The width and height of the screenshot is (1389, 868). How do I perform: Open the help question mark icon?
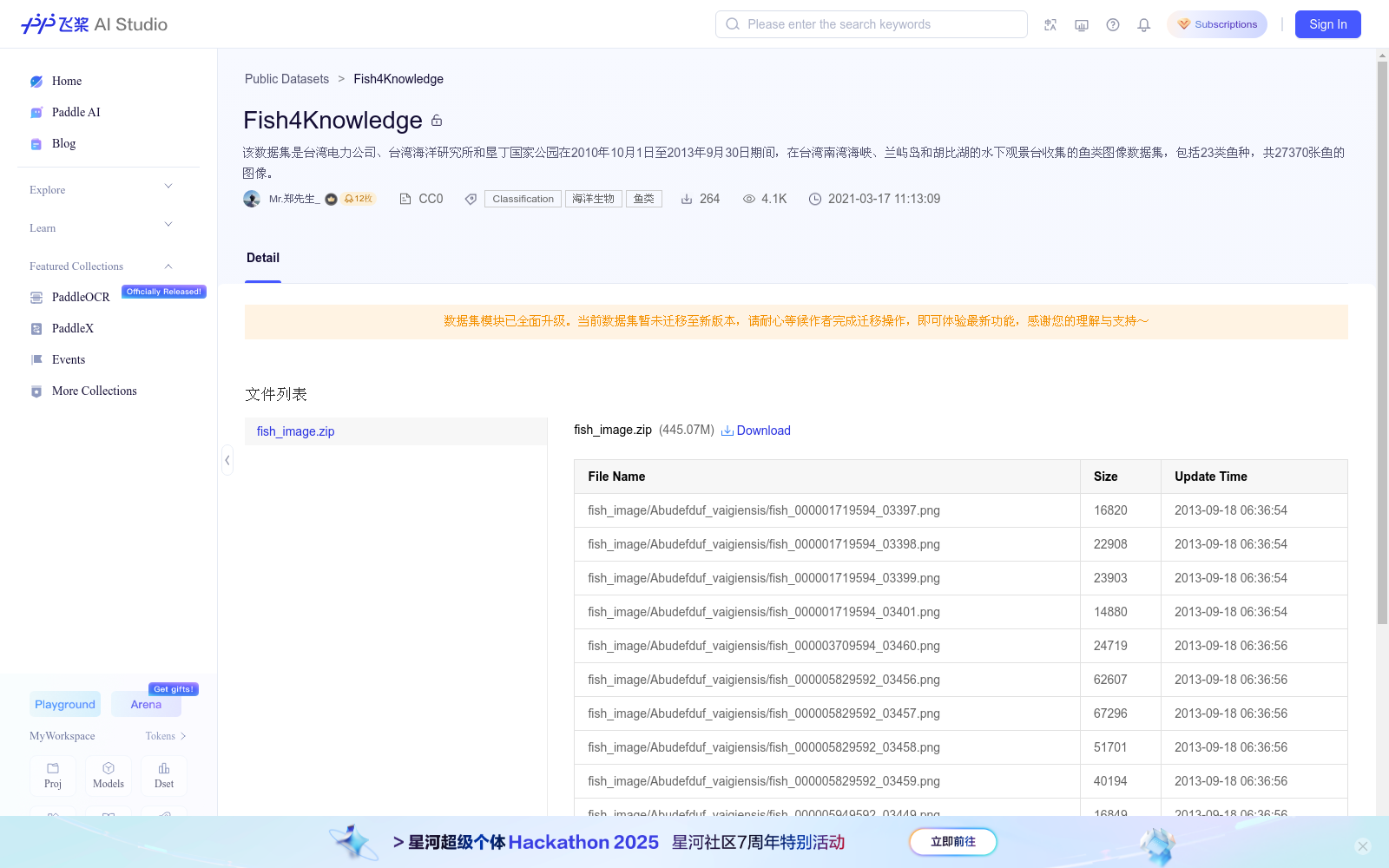point(1113,24)
